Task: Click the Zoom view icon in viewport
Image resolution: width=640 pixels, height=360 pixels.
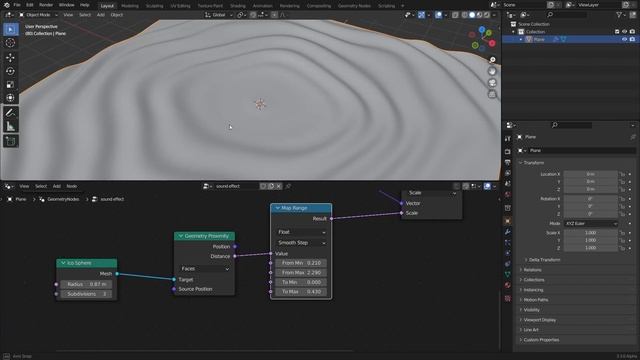Action: pos(492,60)
